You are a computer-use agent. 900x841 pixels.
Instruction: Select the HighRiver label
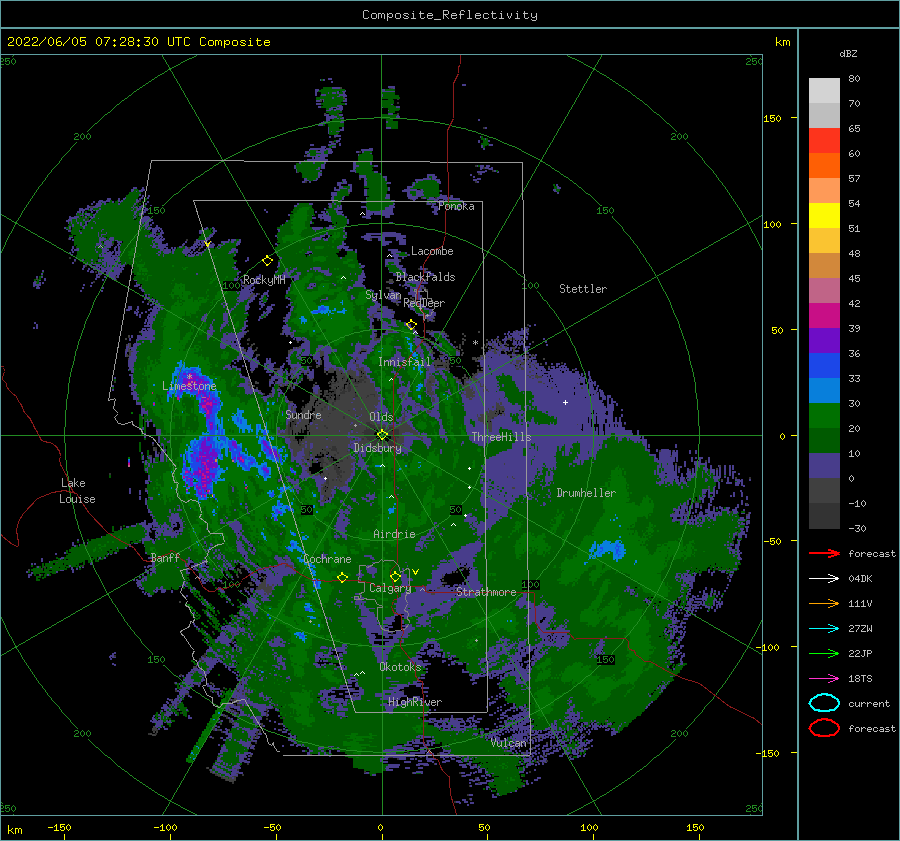click(415, 702)
